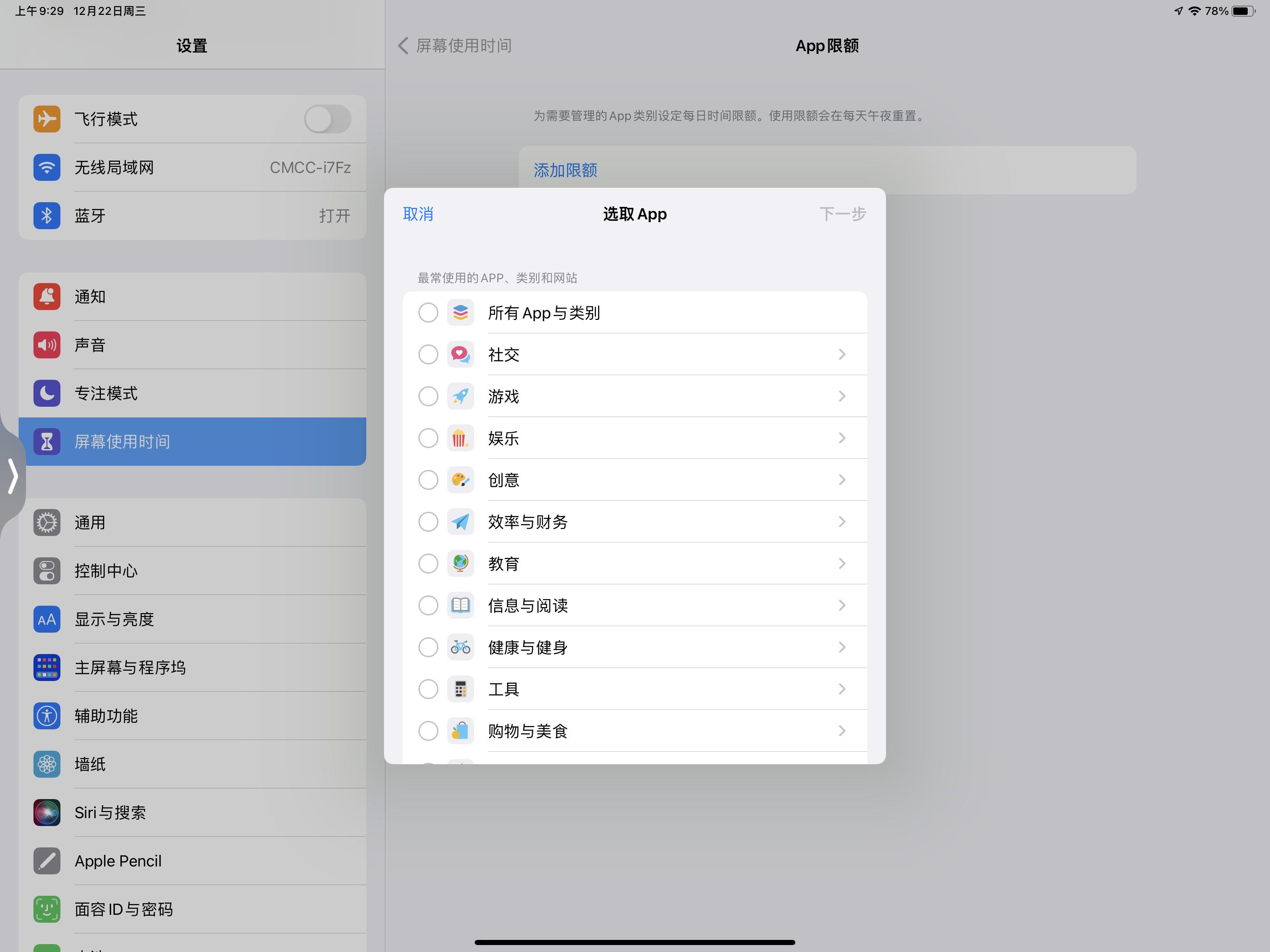Viewport: 1270px width, 952px height.
Task: Click the 蓝牙 icon in the sidebar
Action: click(46, 216)
